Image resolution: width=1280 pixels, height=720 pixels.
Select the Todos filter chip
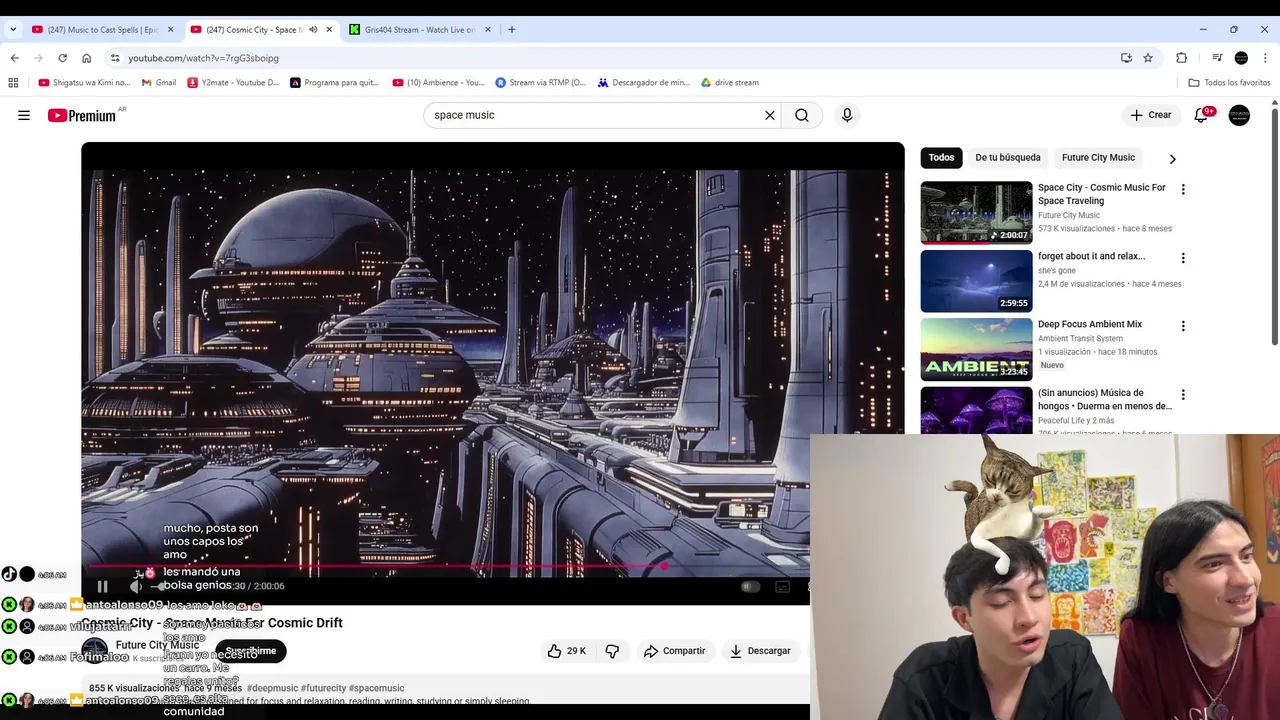pyautogui.click(x=941, y=157)
